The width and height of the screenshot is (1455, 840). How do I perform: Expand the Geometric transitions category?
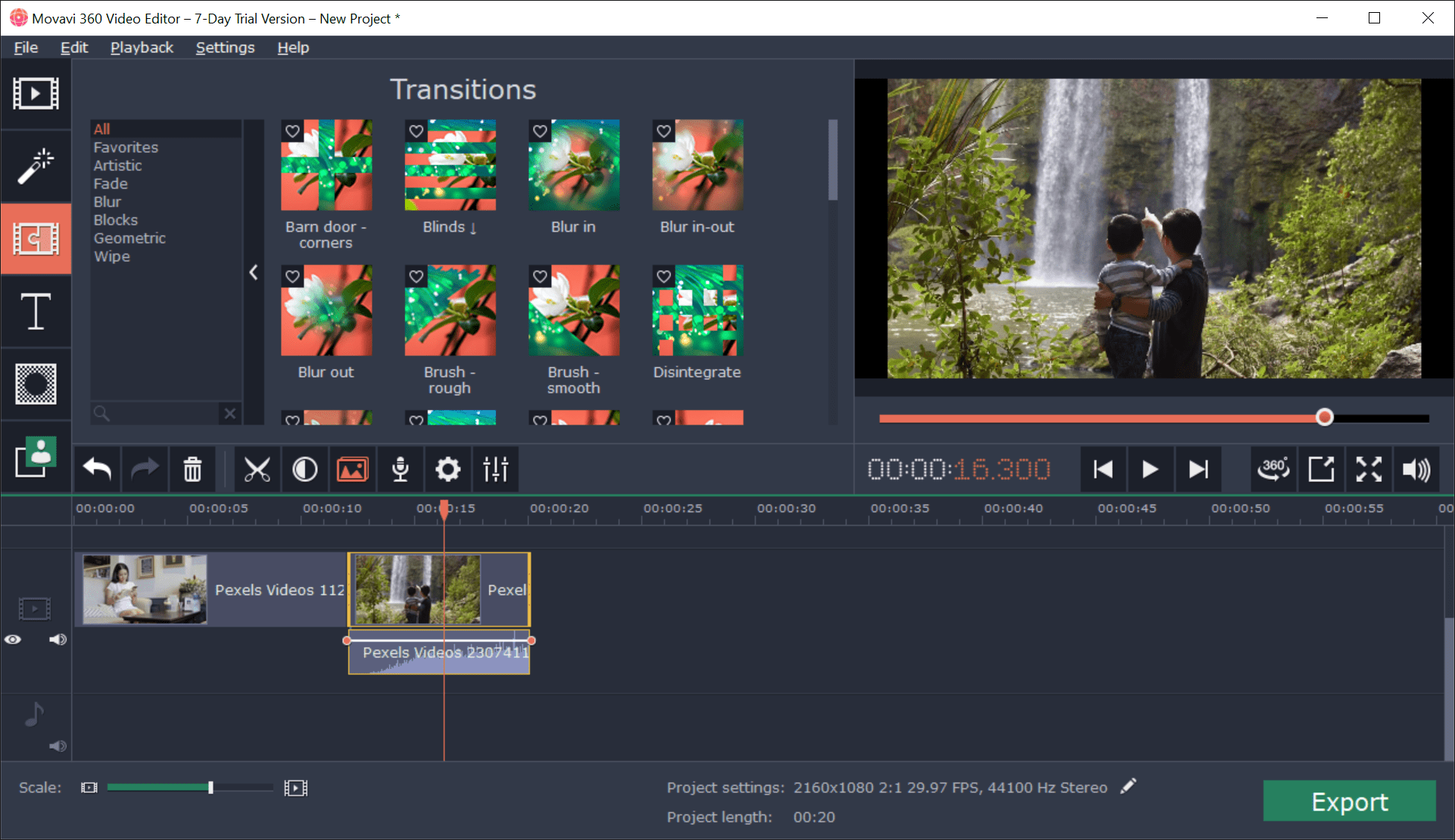point(128,237)
